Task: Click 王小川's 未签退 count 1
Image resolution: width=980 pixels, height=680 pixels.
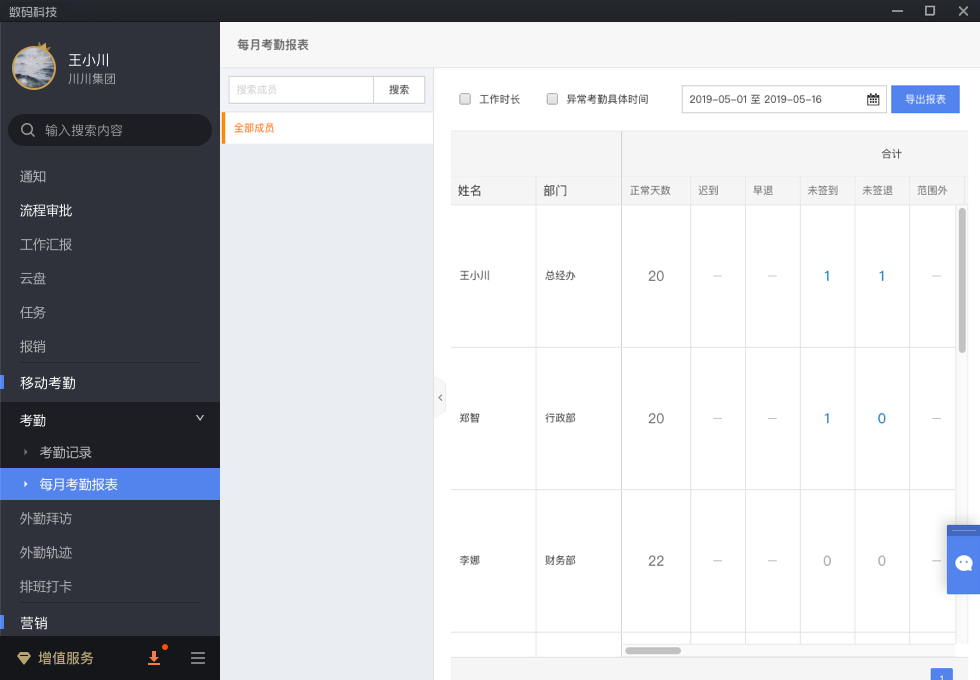Action: 881,276
